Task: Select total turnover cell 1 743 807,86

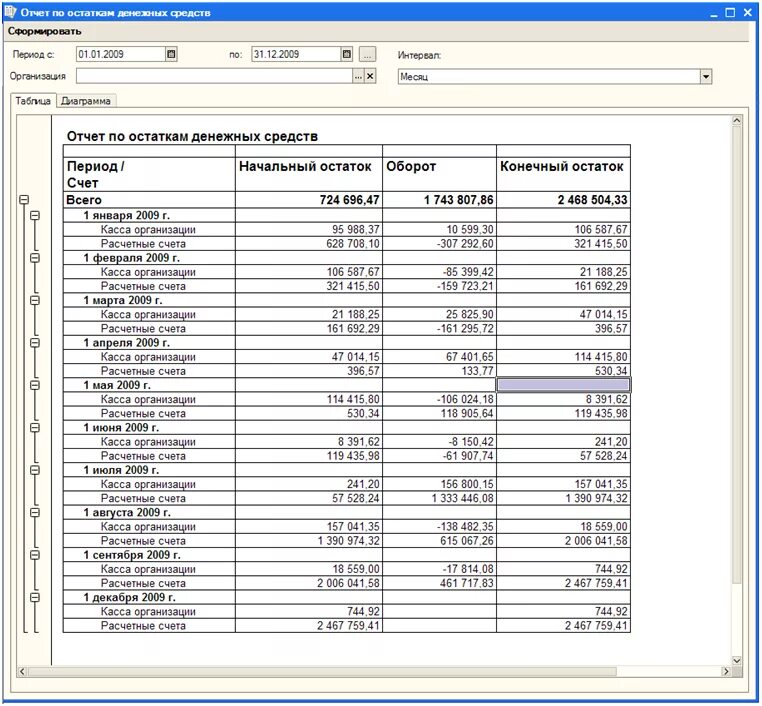Action: point(439,200)
